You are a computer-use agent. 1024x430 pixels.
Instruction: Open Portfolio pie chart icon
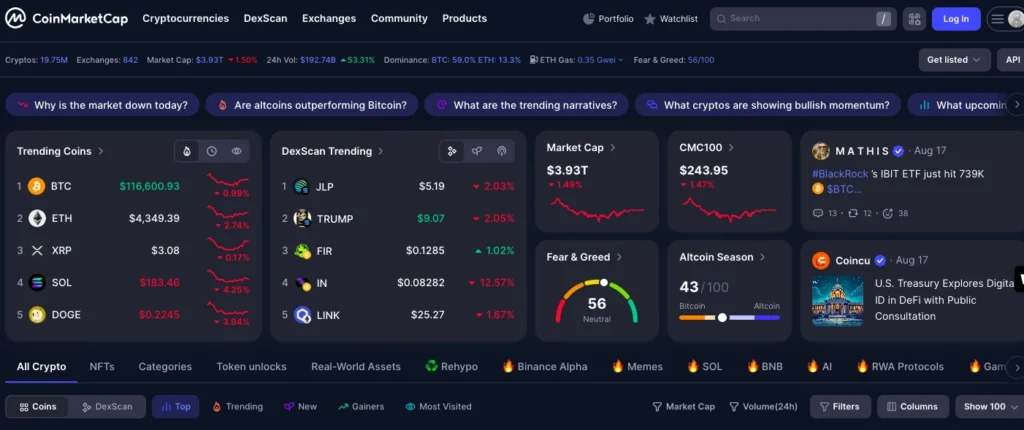click(x=588, y=19)
